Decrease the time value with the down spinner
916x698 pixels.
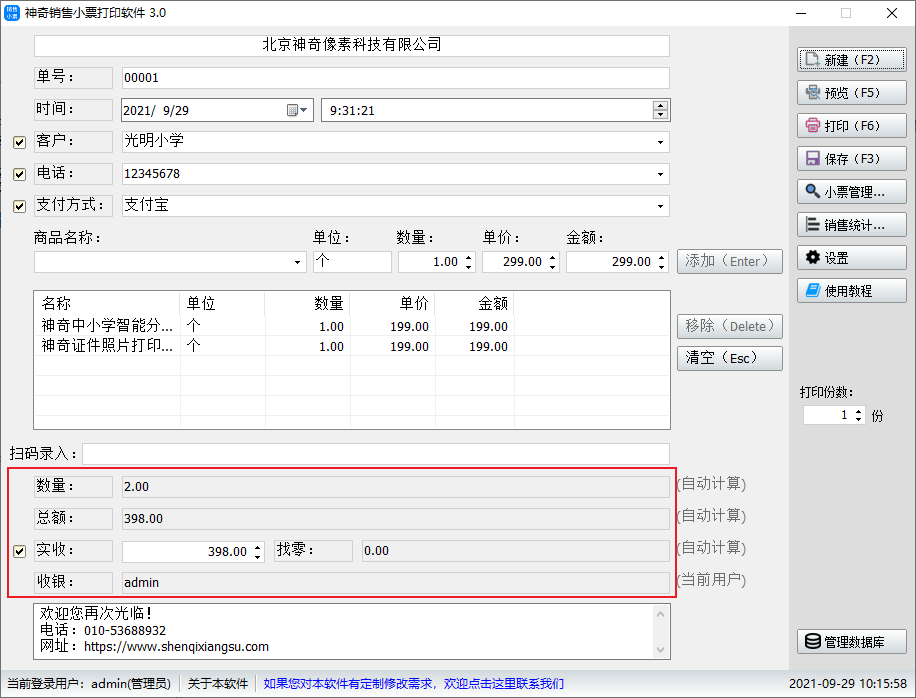(660, 114)
